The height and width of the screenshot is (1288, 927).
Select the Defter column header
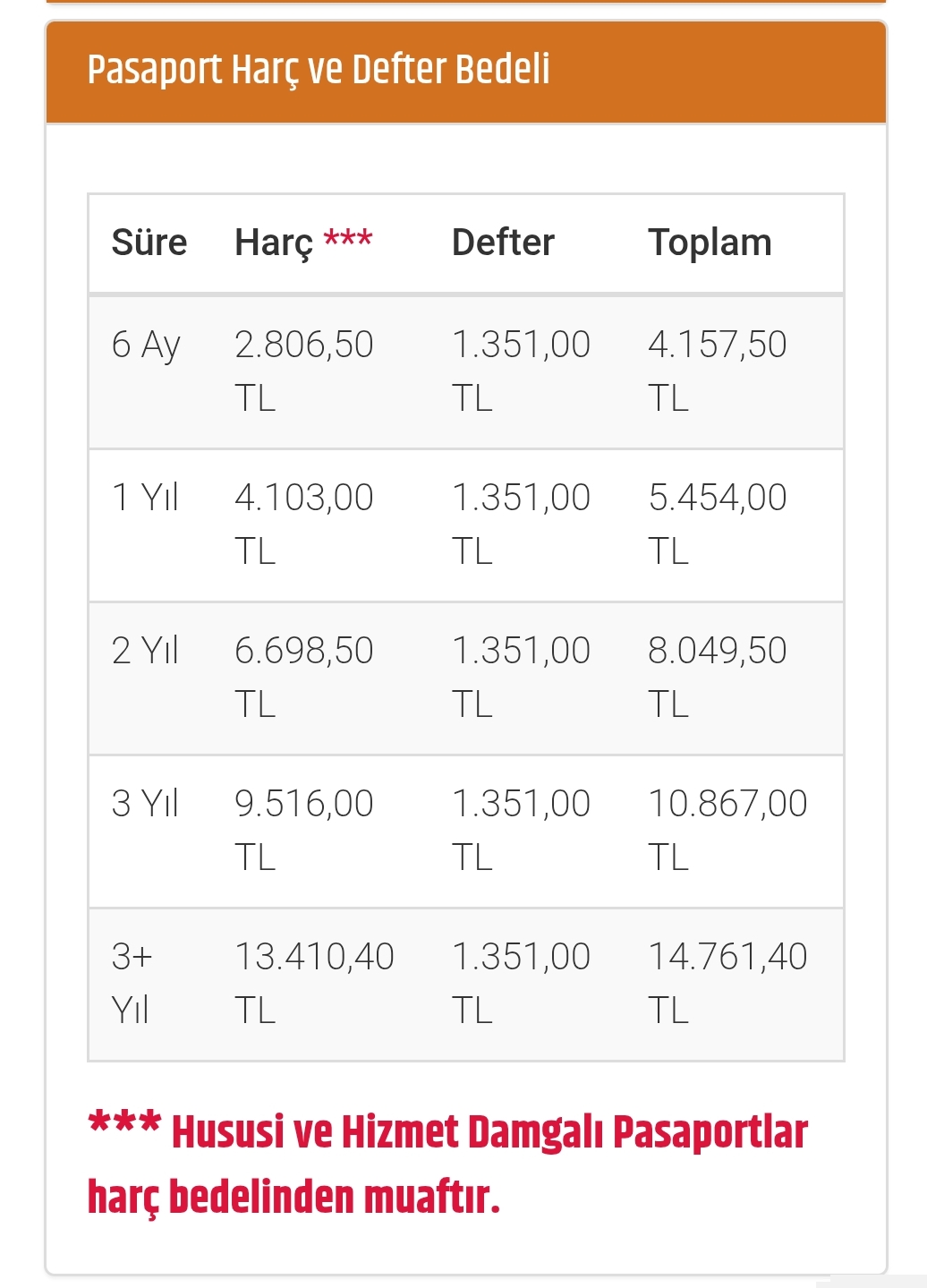pyautogui.click(x=503, y=243)
